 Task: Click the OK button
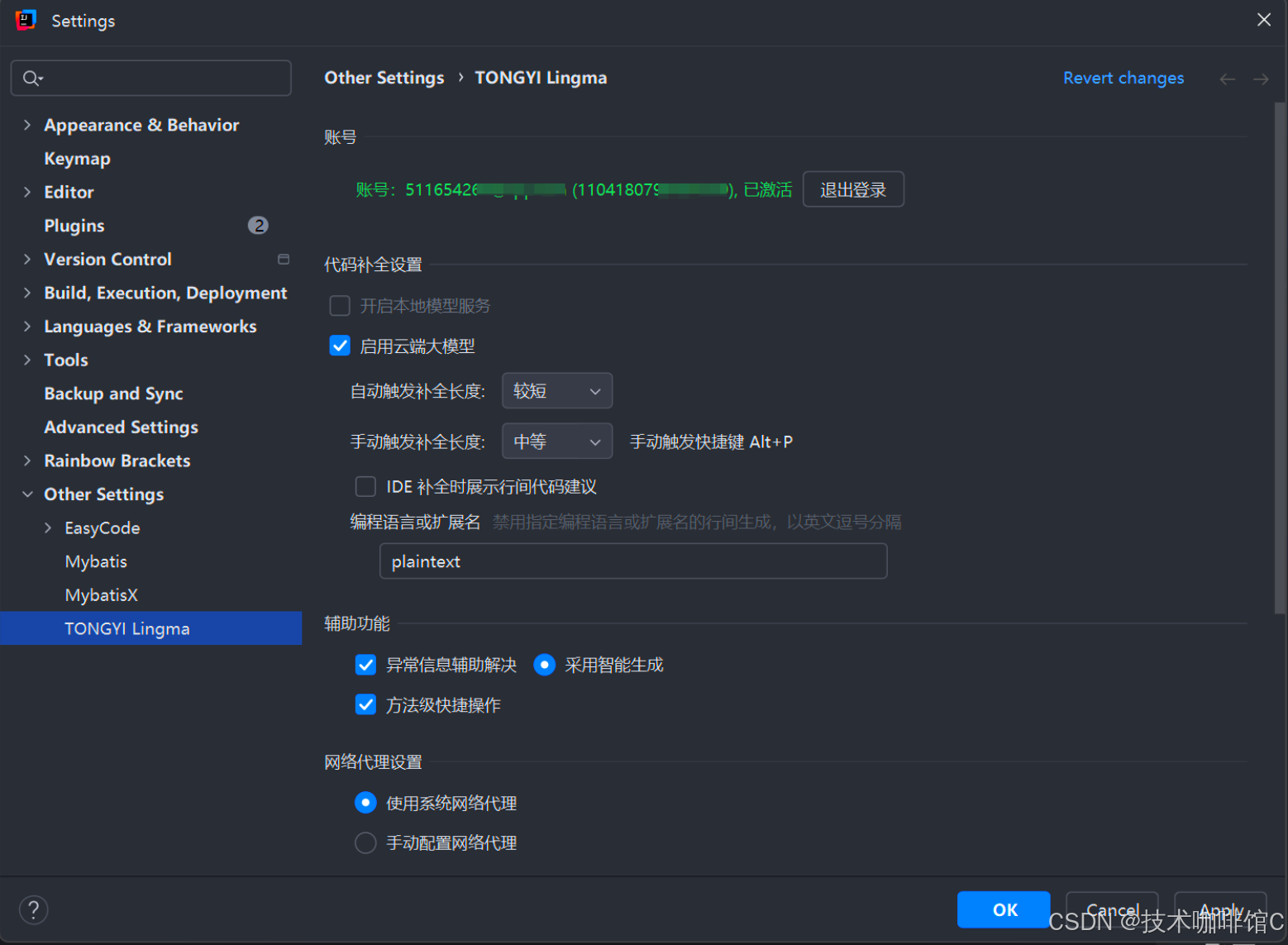click(x=1004, y=909)
